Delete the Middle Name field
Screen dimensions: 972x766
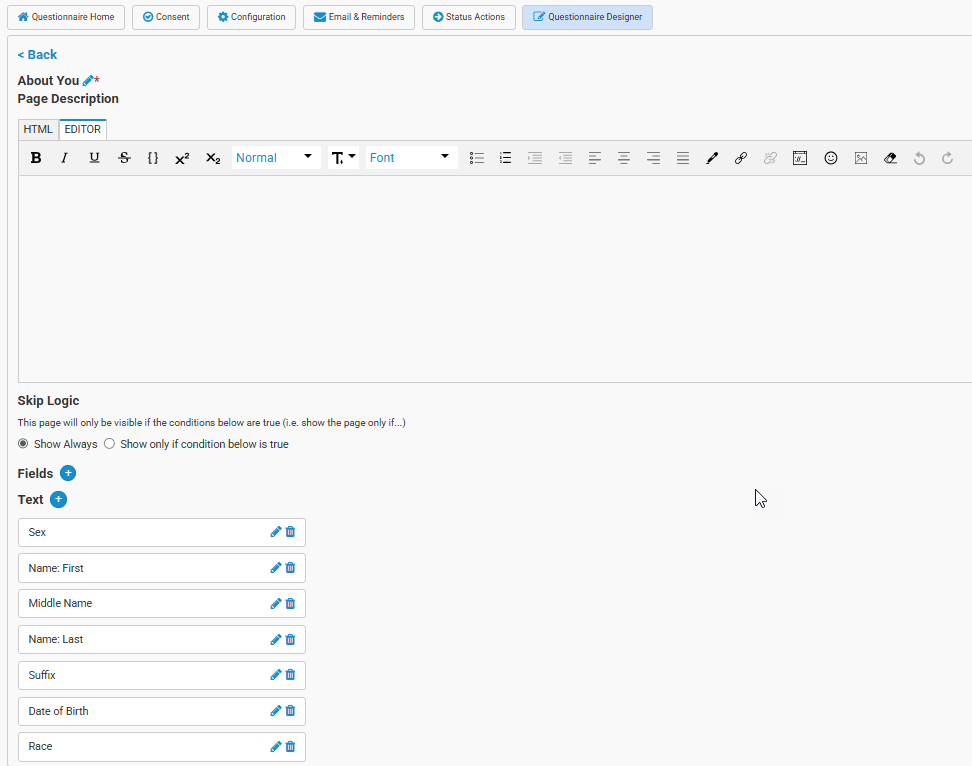[291, 604]
